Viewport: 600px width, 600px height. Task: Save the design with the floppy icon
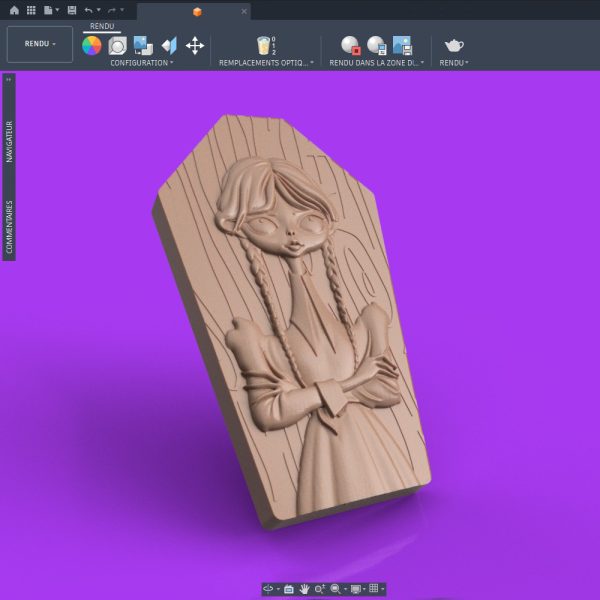[72, 10]
